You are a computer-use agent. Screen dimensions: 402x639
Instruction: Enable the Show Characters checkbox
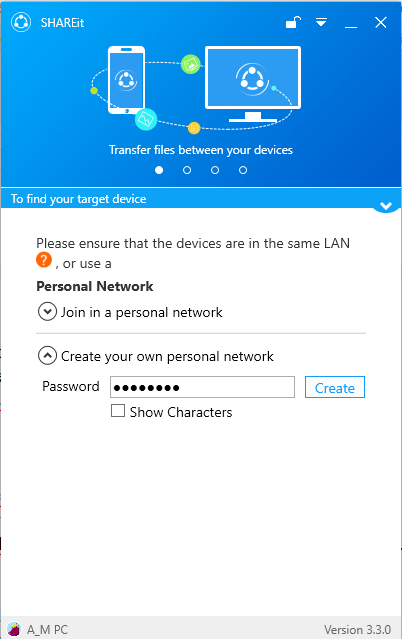click(x=118, y=410)
